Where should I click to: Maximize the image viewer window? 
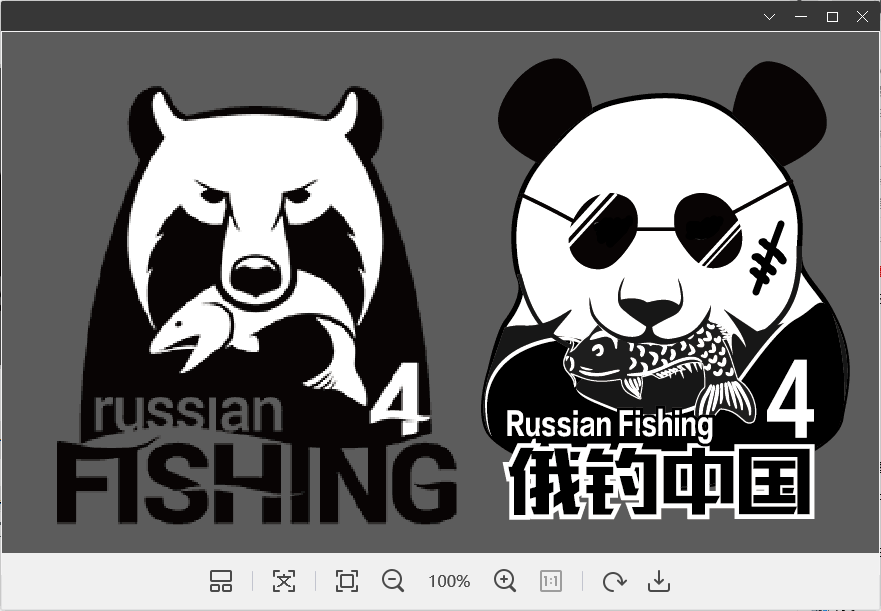pyautogui.click(x=832, y=17)
